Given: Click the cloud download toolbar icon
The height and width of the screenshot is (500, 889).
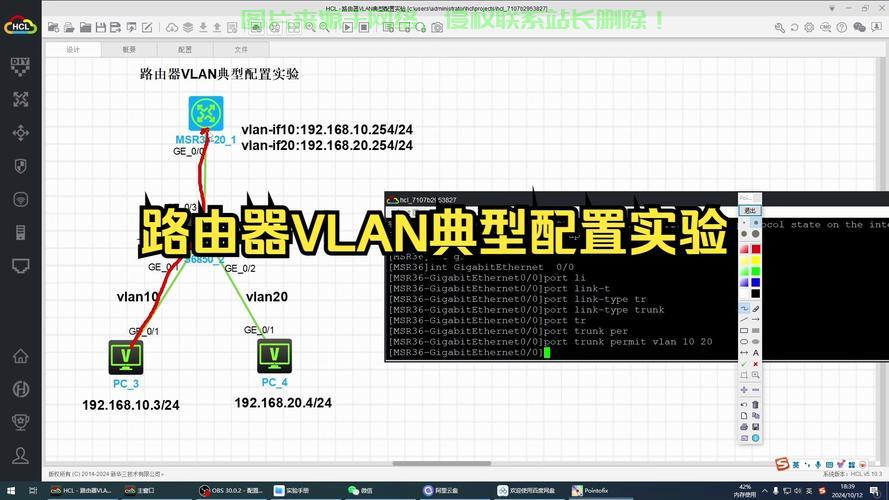Looking at the screenshot, I should [172, 27].
